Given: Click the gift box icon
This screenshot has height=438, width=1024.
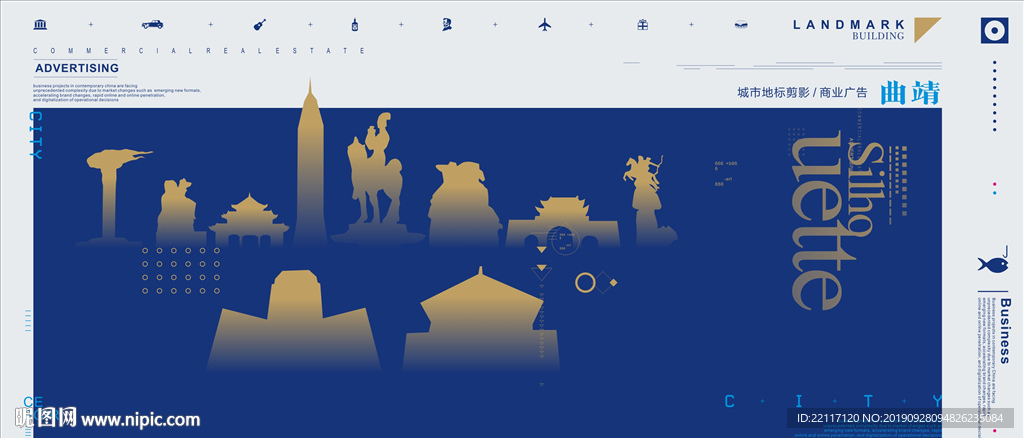Looking at the screenshot, I should (643, 25).
